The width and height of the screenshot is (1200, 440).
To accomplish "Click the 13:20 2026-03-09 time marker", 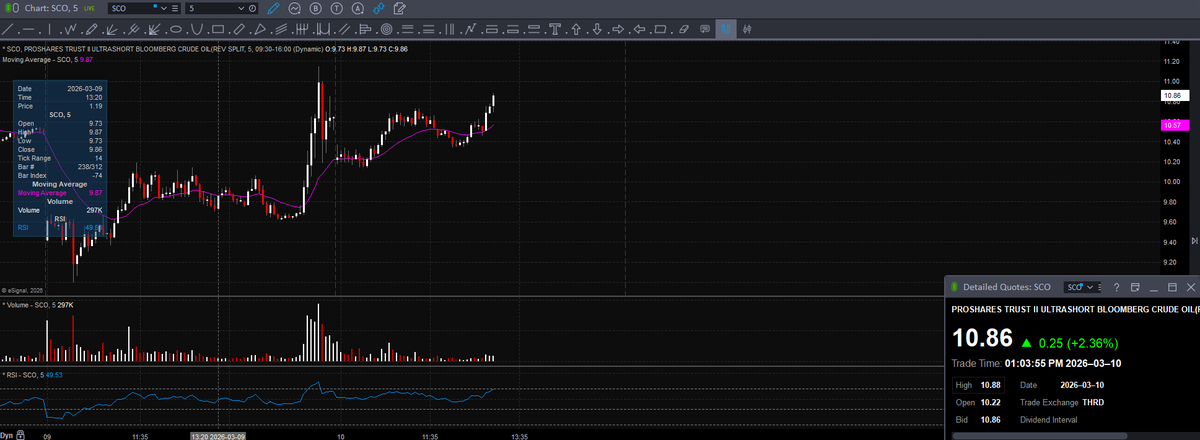I will pyautogui.click(x=218, y=436).
